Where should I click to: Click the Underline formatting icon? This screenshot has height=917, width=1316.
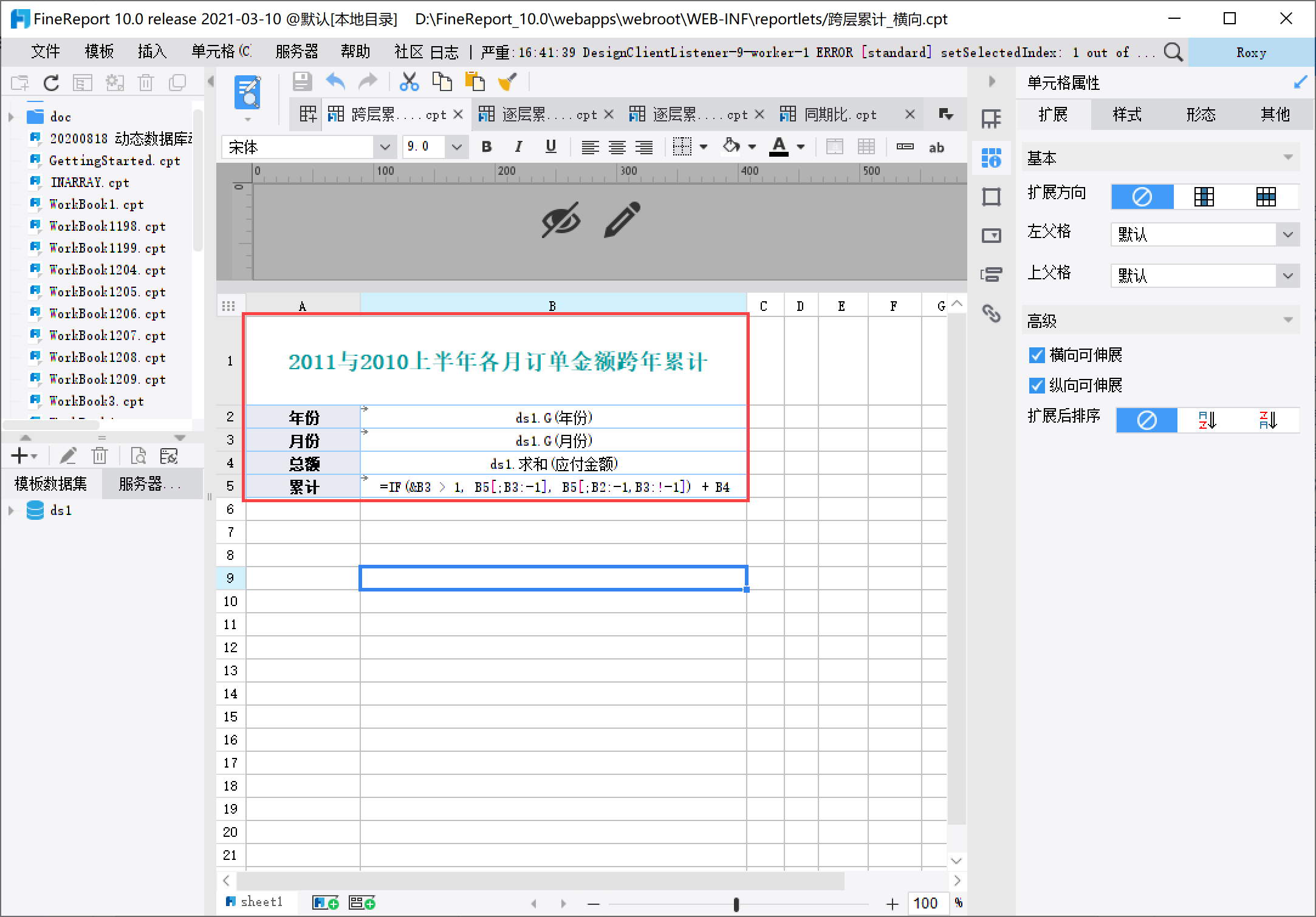[x=551, y=147]
